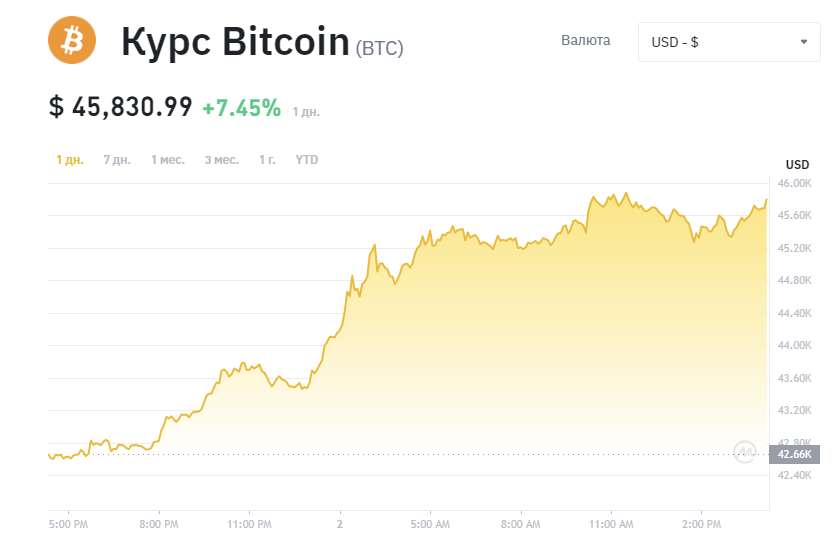Select the 1 мес. chart range

click(x=168, y=160)
